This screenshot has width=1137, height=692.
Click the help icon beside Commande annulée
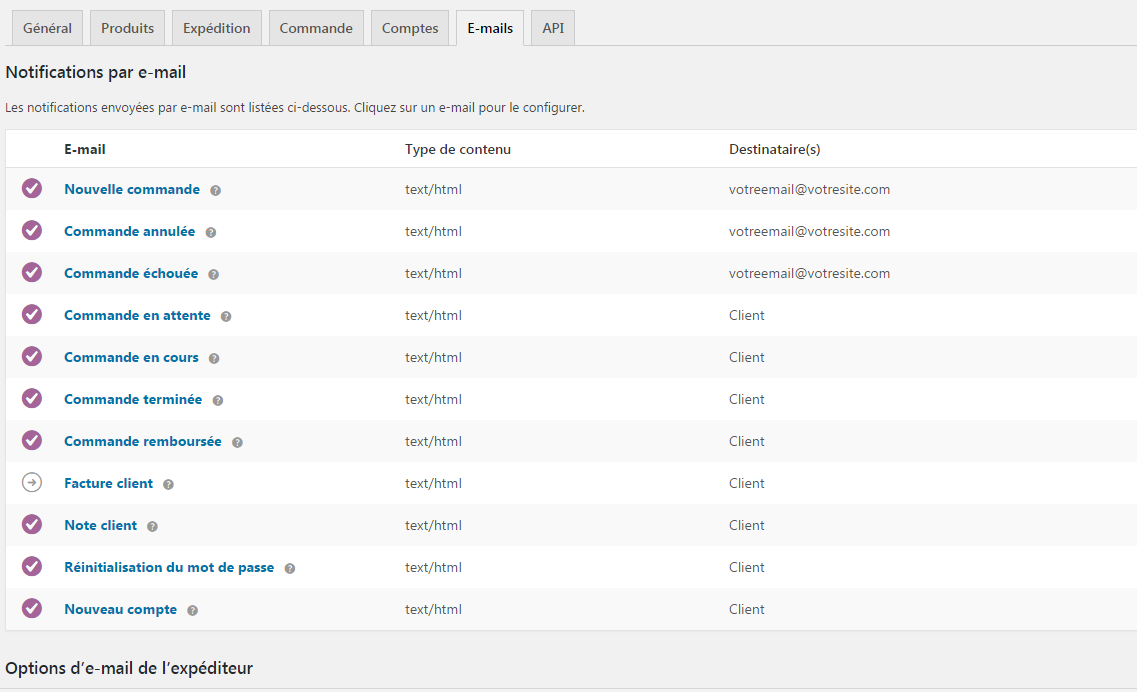(209, 231)
